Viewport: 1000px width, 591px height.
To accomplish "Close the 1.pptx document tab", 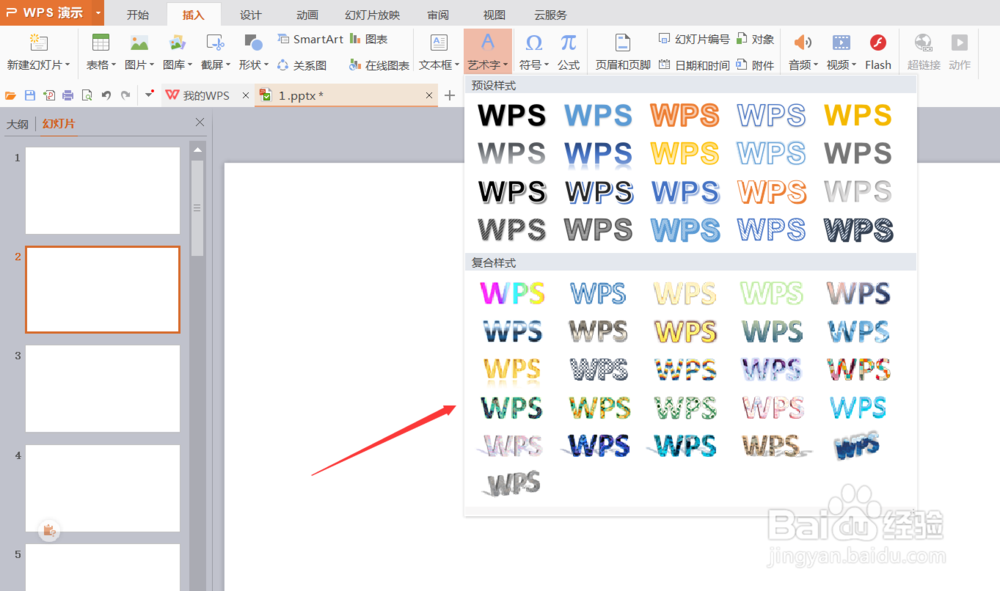I will point(429,96).
